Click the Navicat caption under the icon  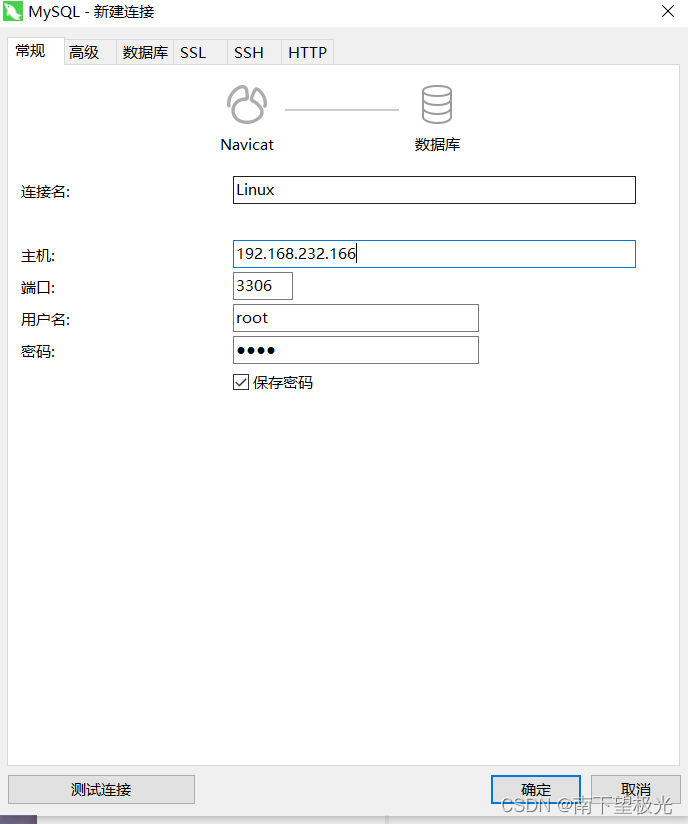(247, 145)
